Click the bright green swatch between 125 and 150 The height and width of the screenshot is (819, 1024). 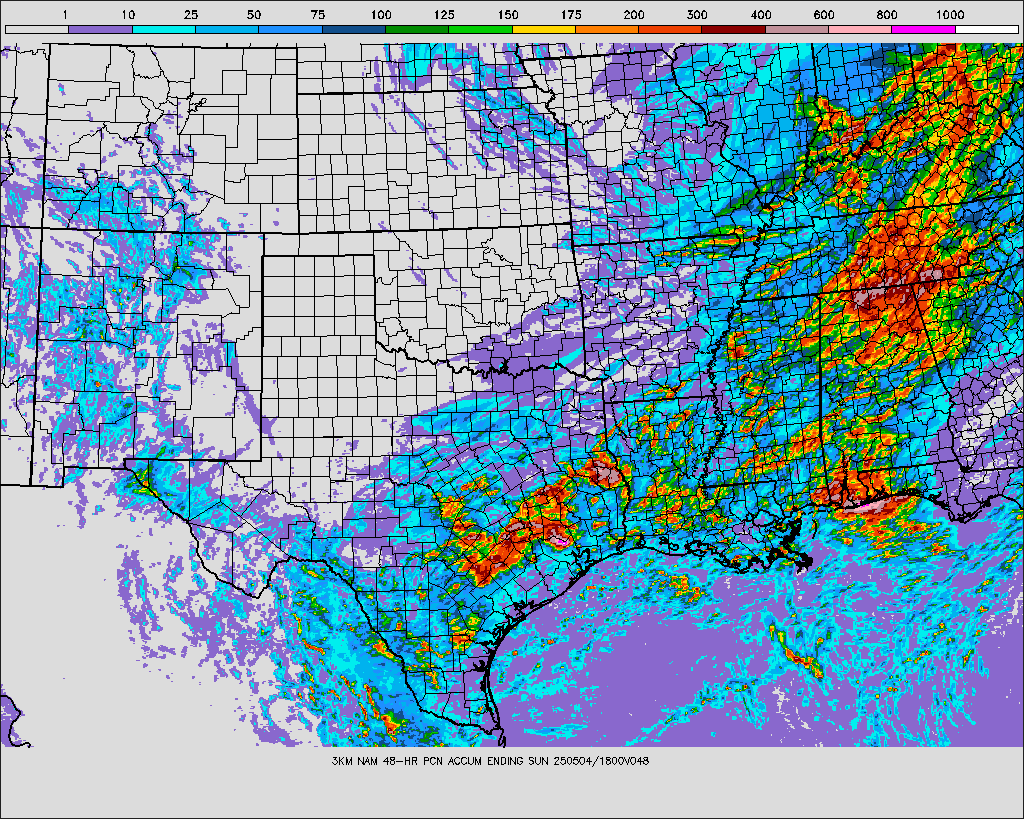click(x=481, y=29)
